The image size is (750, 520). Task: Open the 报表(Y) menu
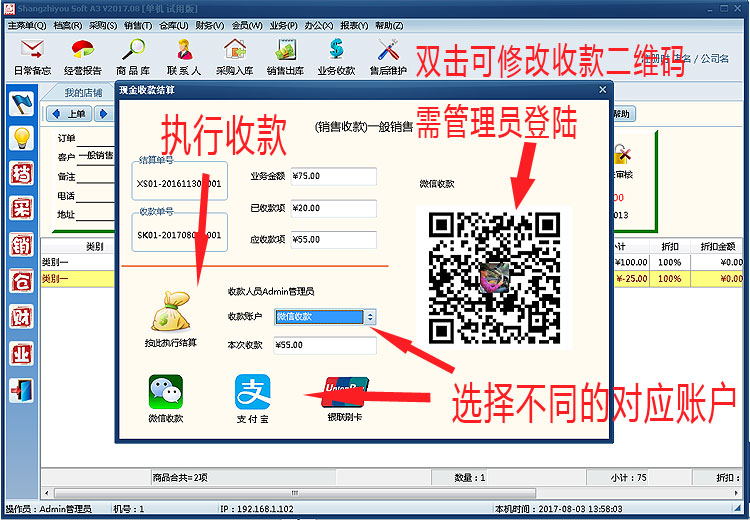(354, 25)
